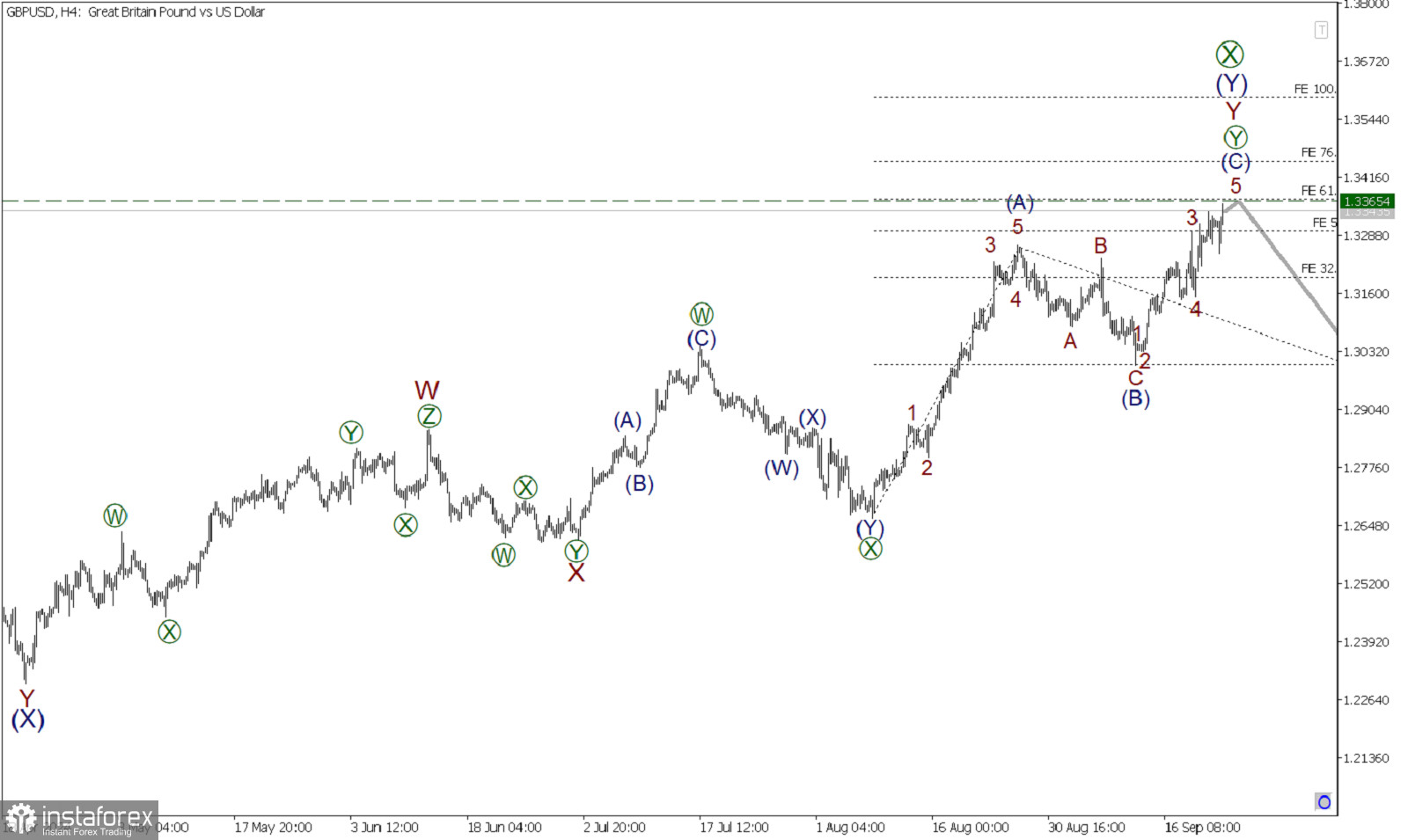The image size is (1408, 840).
Task: Click the red B wave label
Action: coord(1100,246)
